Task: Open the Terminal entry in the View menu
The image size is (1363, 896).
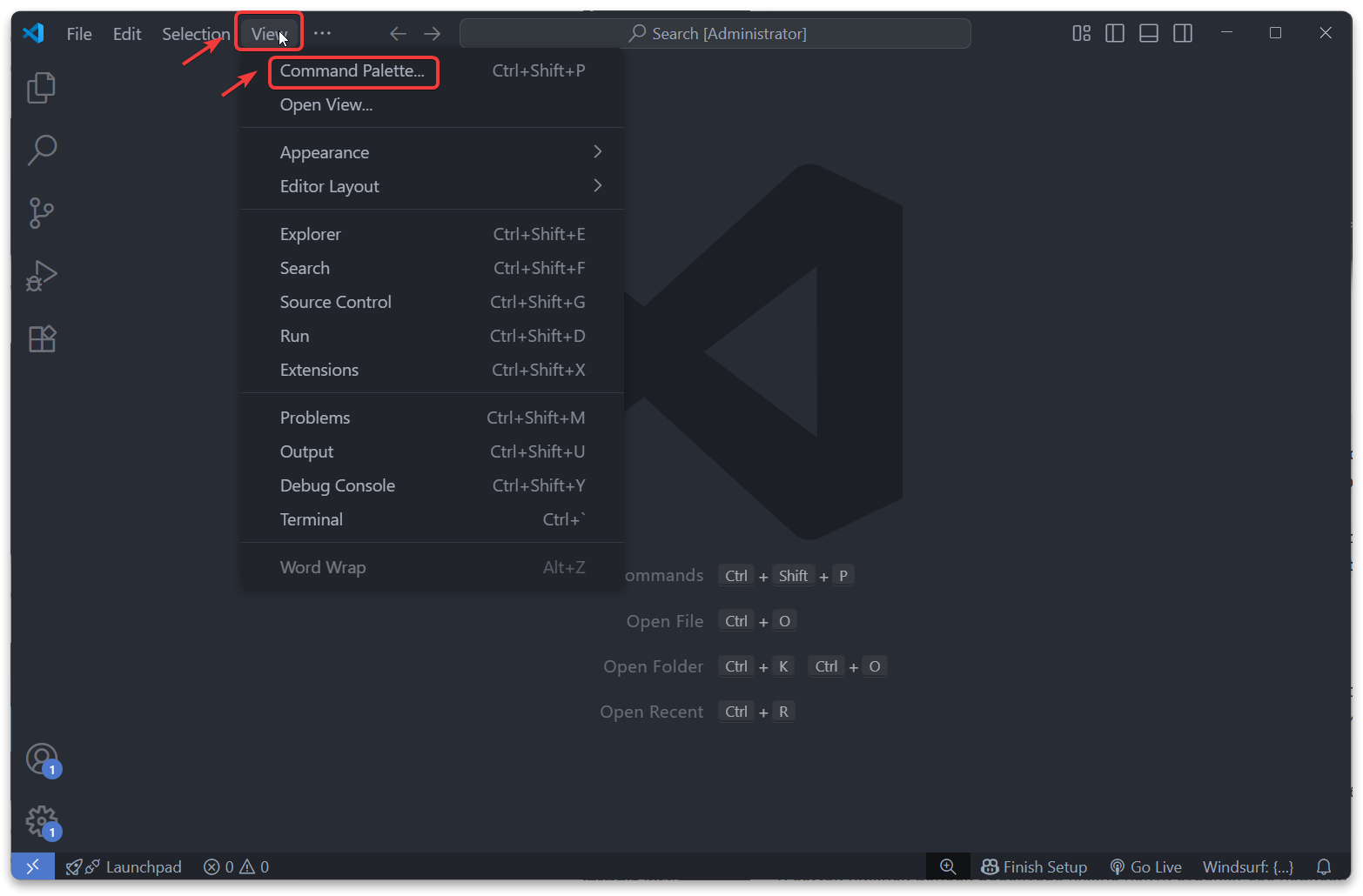Action: coord(311,518)
